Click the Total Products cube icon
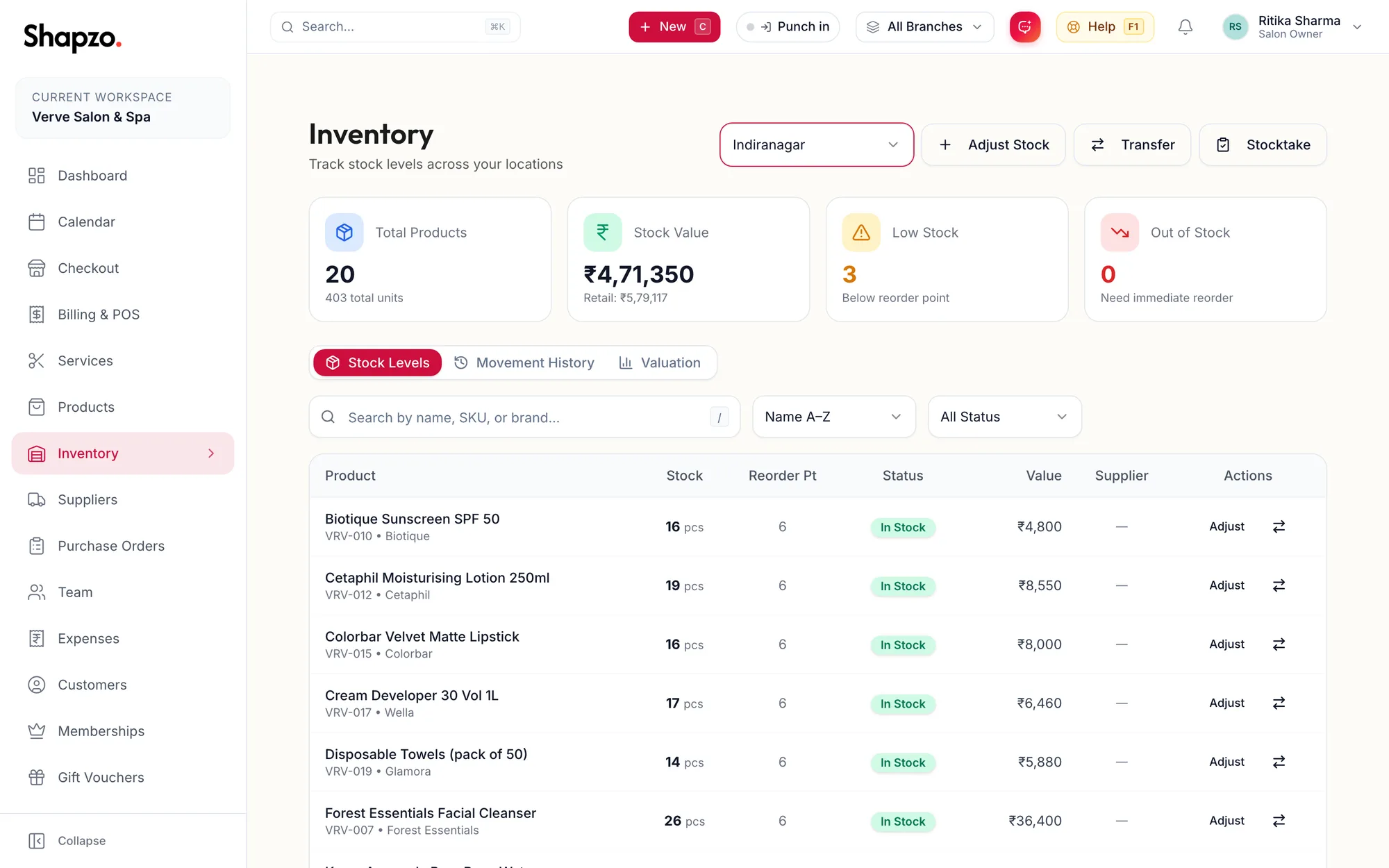 pyautogui.click(x=344, y=233)
